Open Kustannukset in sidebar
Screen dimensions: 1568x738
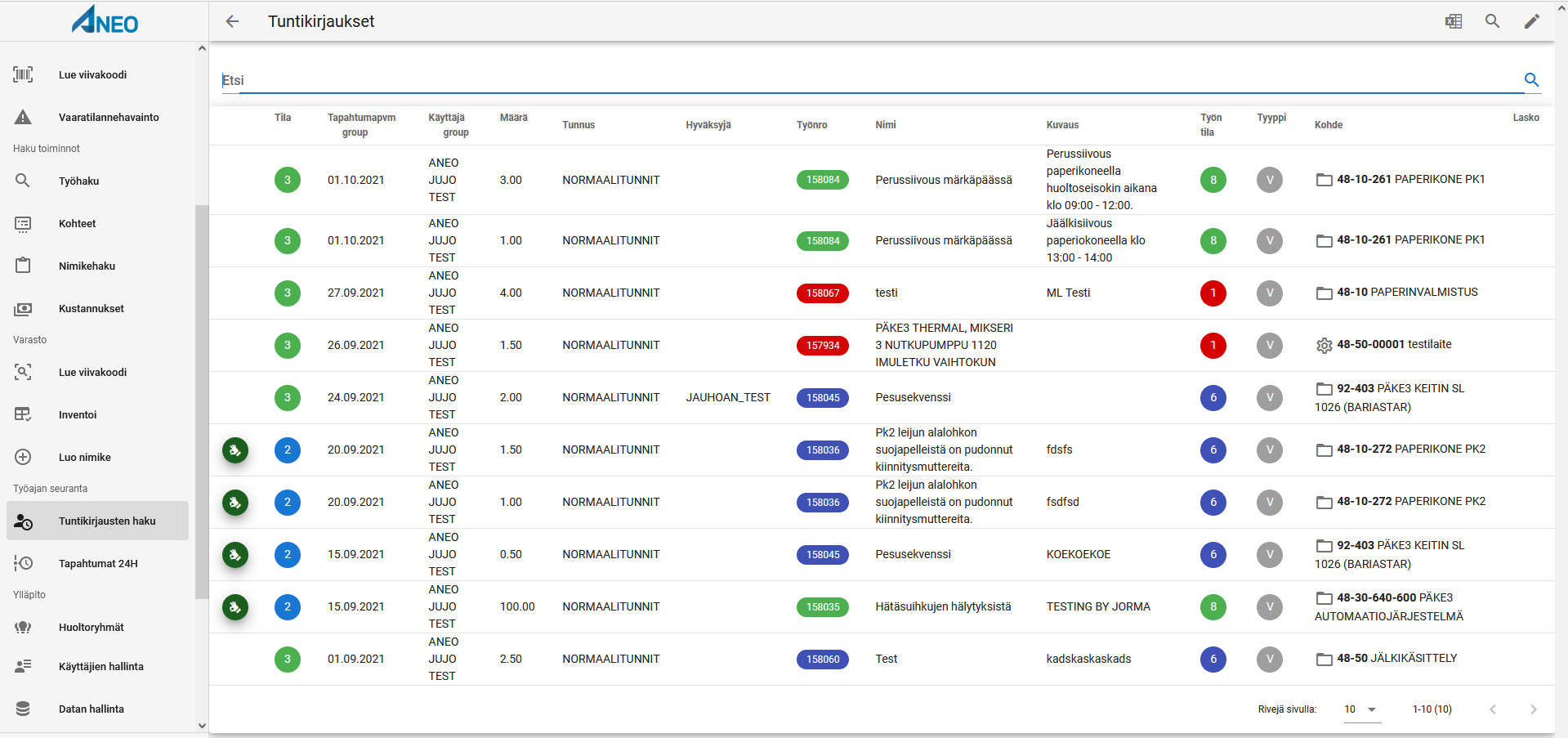click(x=98, y=308)
